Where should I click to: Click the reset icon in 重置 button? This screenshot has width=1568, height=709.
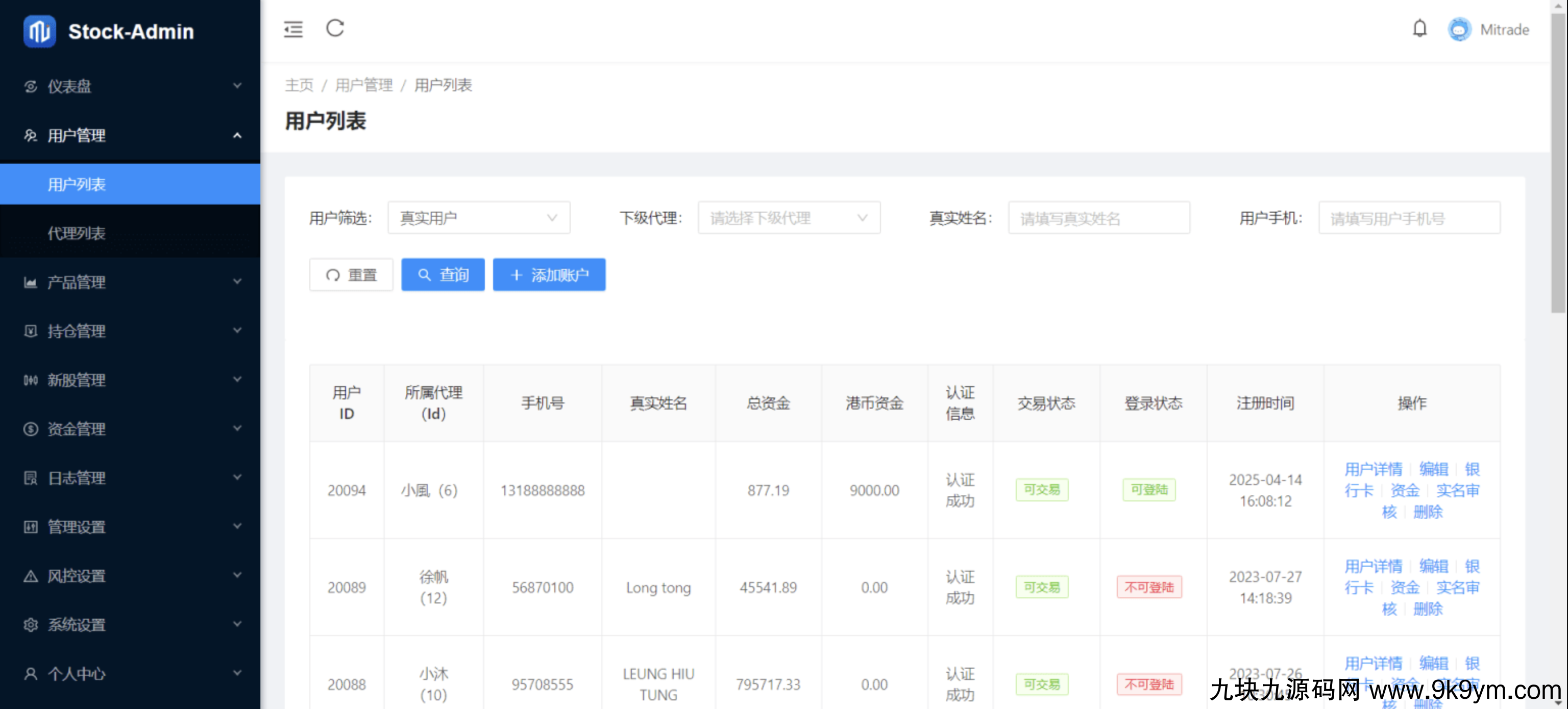pyautogui.click(x=332, y=275)
